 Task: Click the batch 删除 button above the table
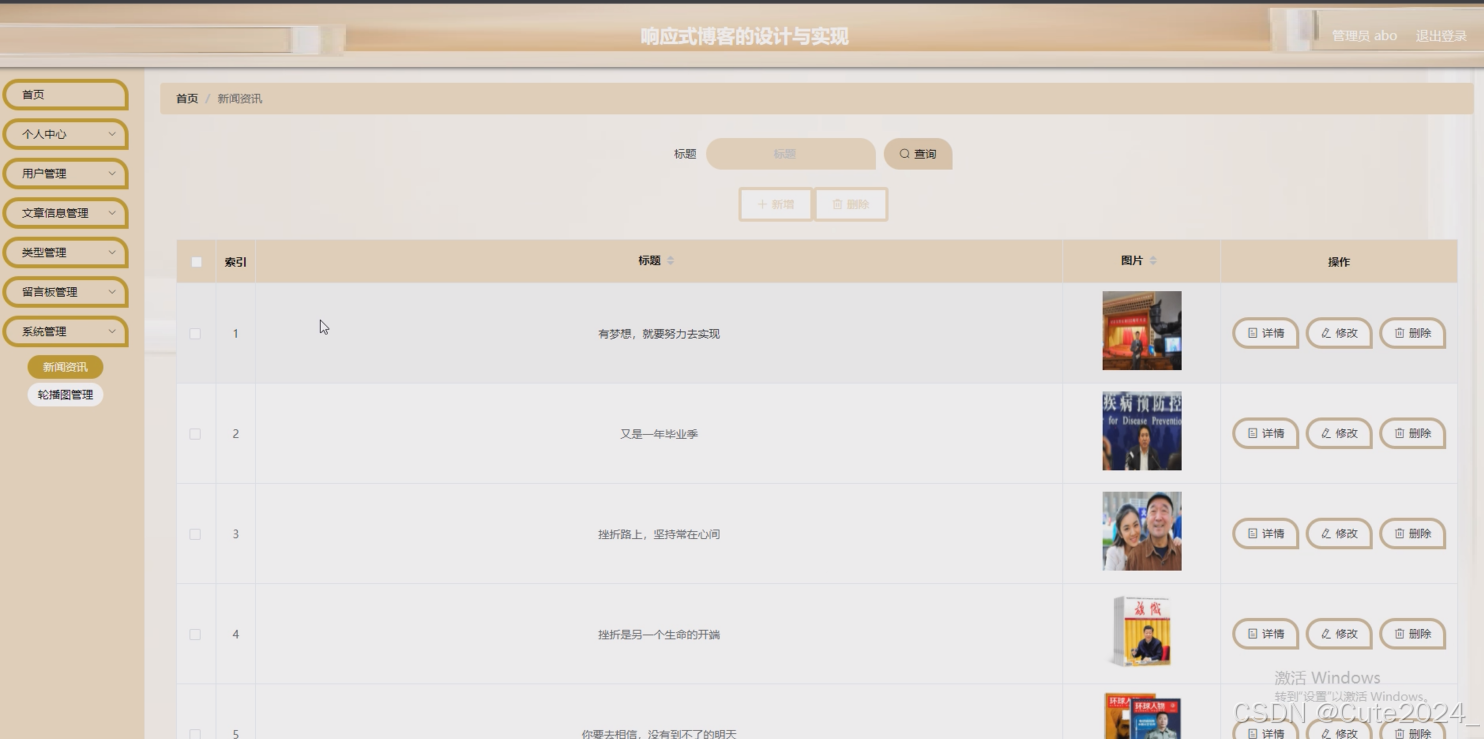(851, 204)
